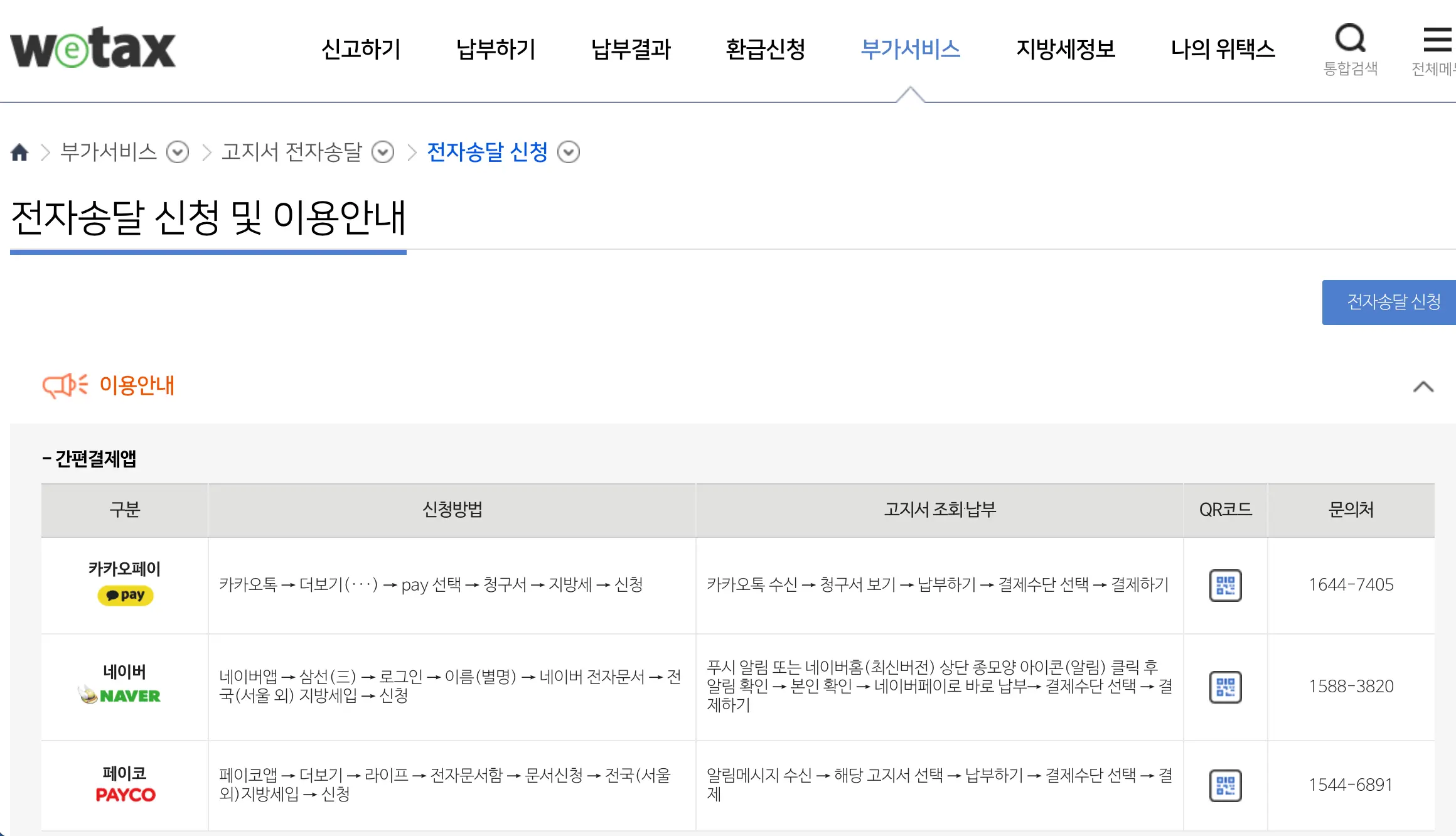
Task: Click the 이용안내 megaphone icon
Action: pyautogui.click(x=65, y=385)
